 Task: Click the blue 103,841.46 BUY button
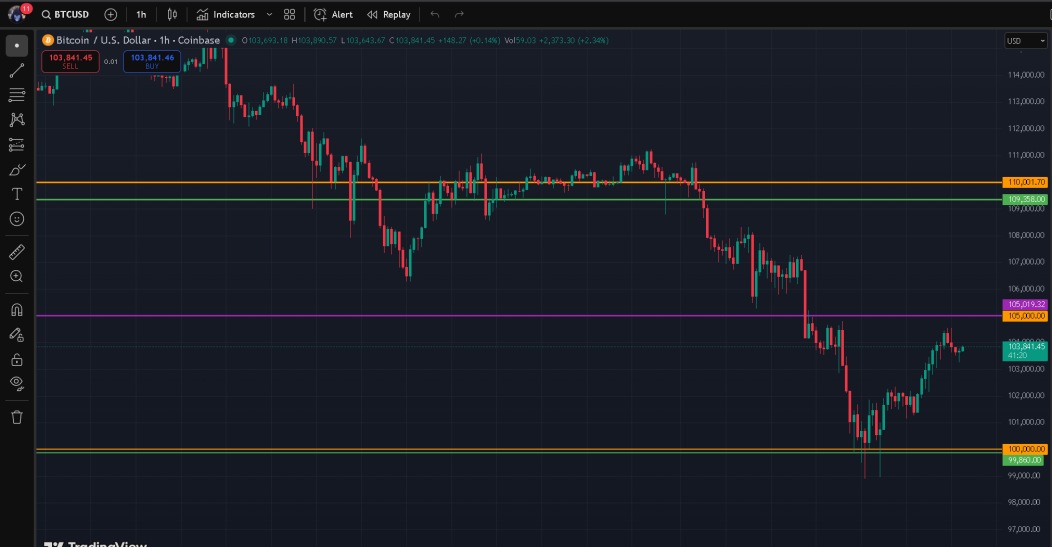pyautogui.click(x=152, y=61)
